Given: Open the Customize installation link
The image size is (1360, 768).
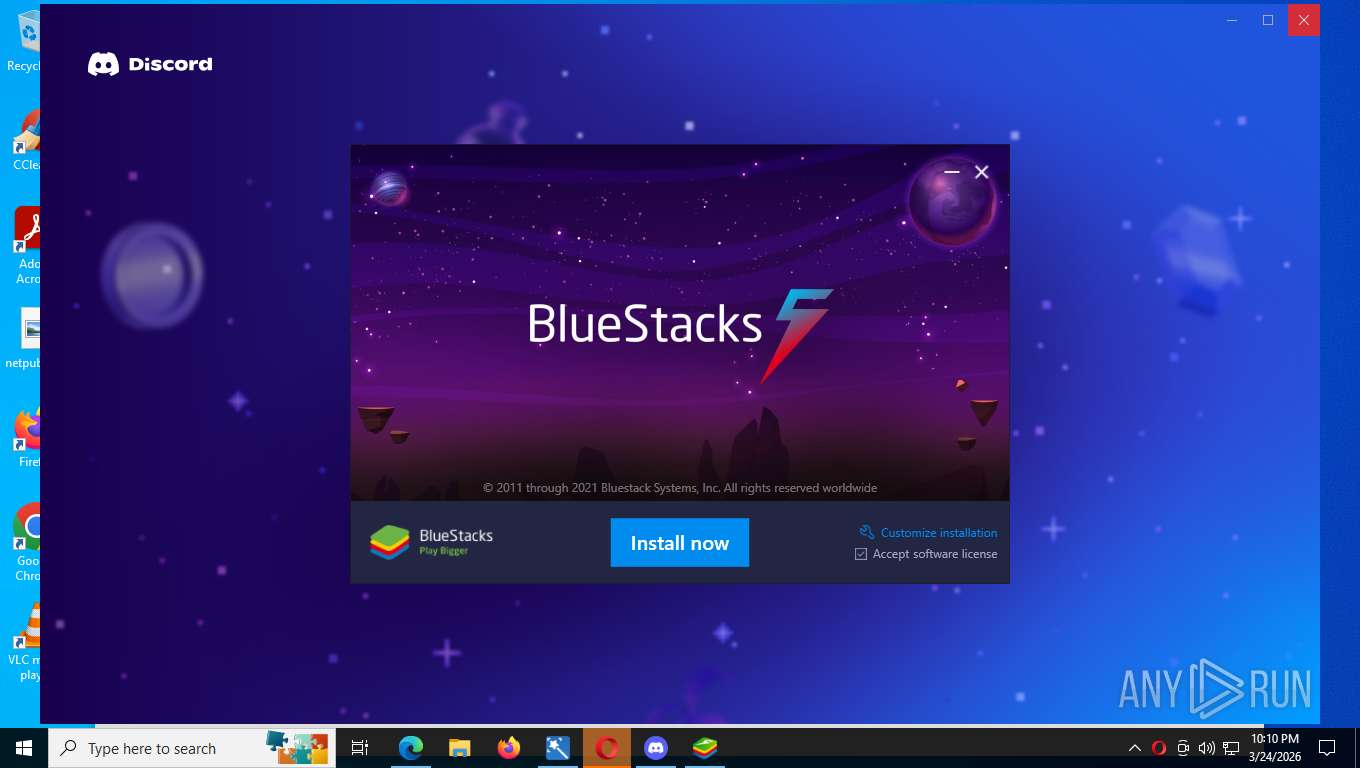Looking at the screenshot, I should (x=938, y=533).
